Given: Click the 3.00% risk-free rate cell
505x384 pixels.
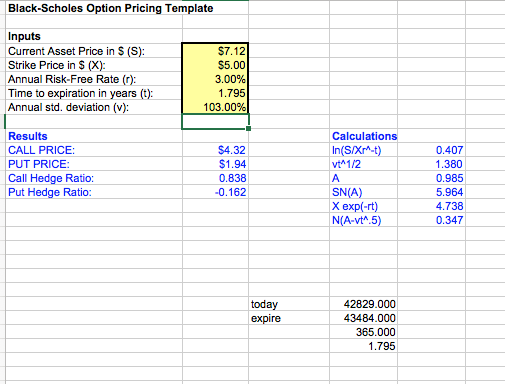Looking at the screenshot, I should coord(215,79).
